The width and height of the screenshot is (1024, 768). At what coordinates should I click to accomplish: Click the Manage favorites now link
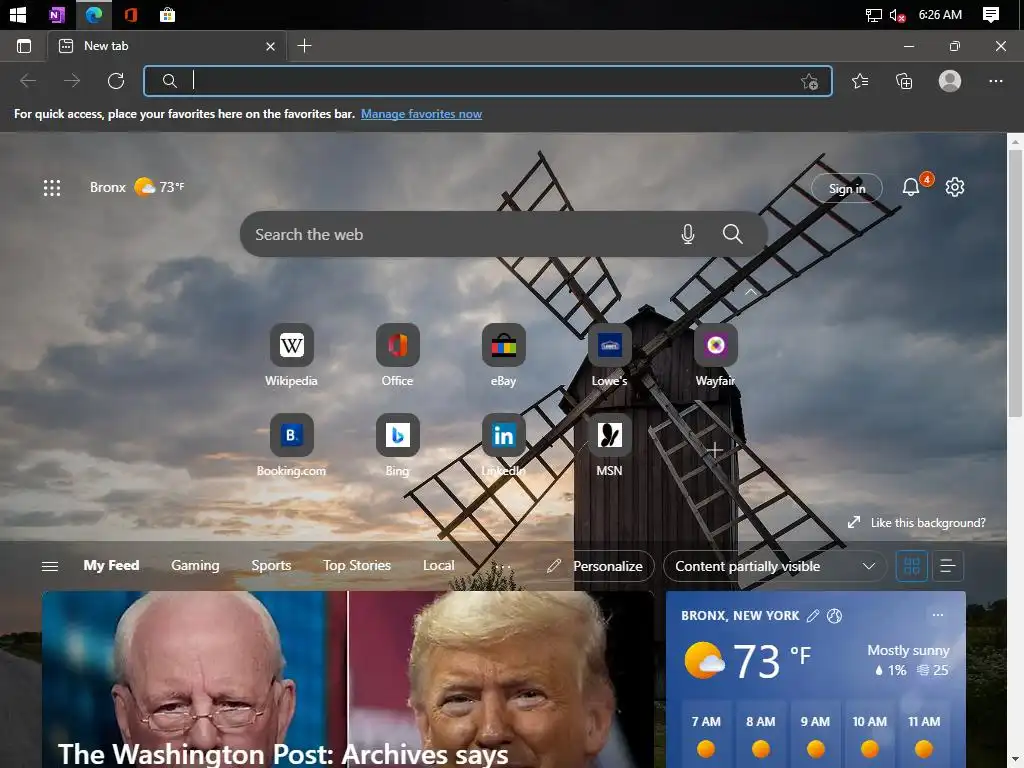[421, 114]
